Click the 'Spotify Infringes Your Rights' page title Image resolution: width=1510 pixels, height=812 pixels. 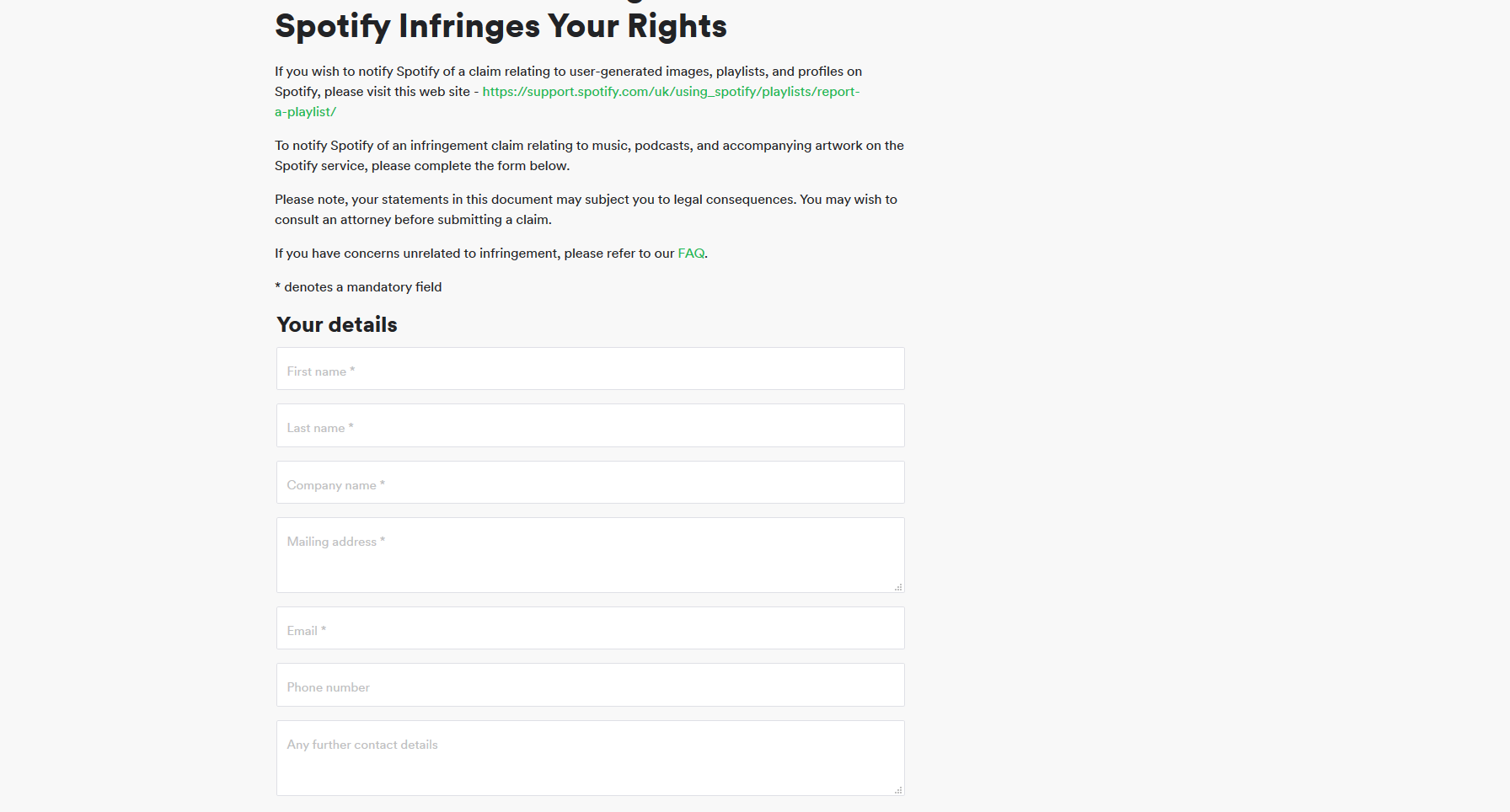tap(501, 26)
